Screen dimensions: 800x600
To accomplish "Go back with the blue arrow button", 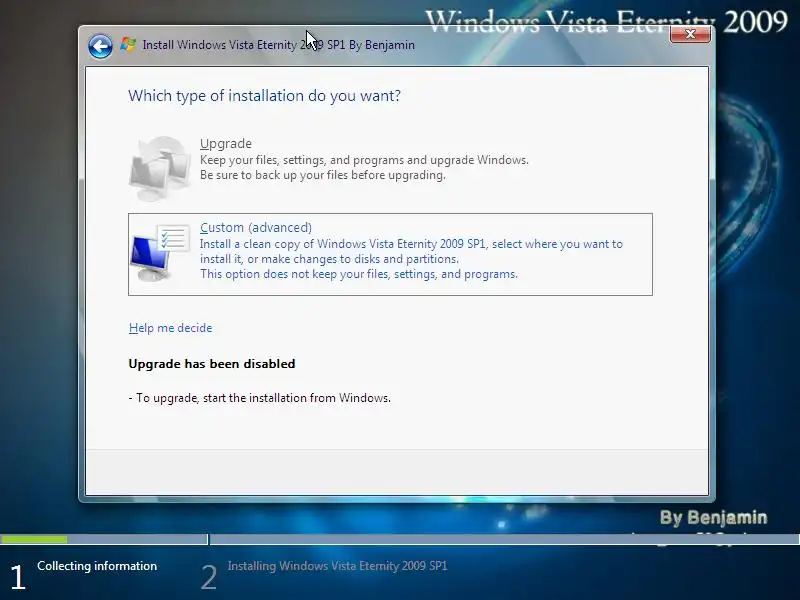I will click(x=100, y=46).
